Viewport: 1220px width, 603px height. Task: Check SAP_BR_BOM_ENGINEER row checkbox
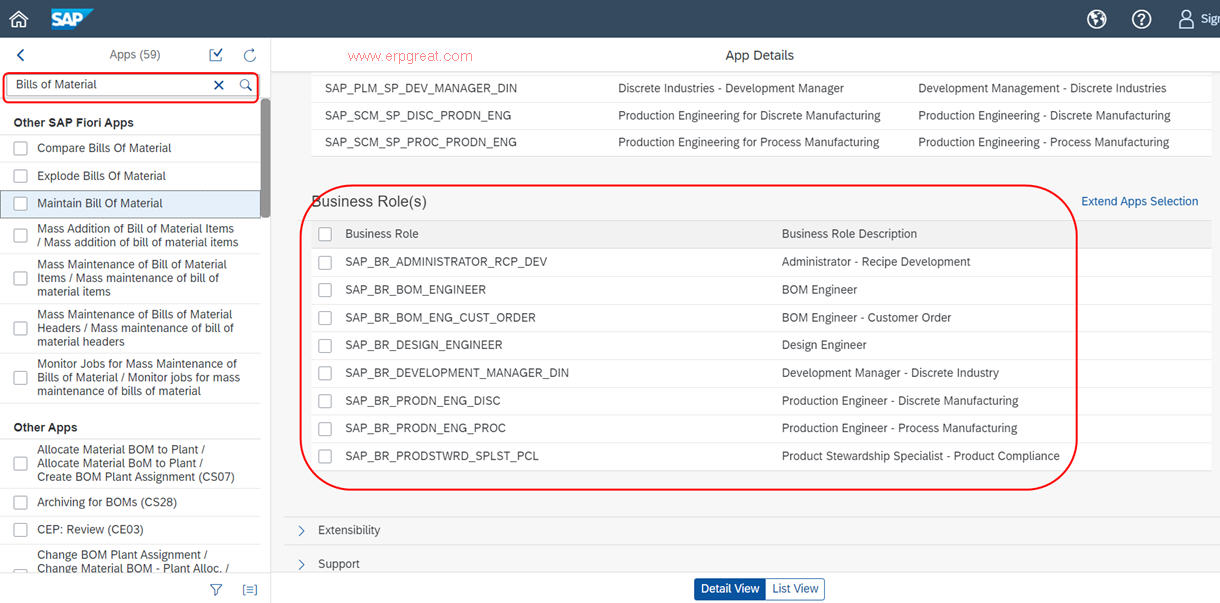click(325, 290)
